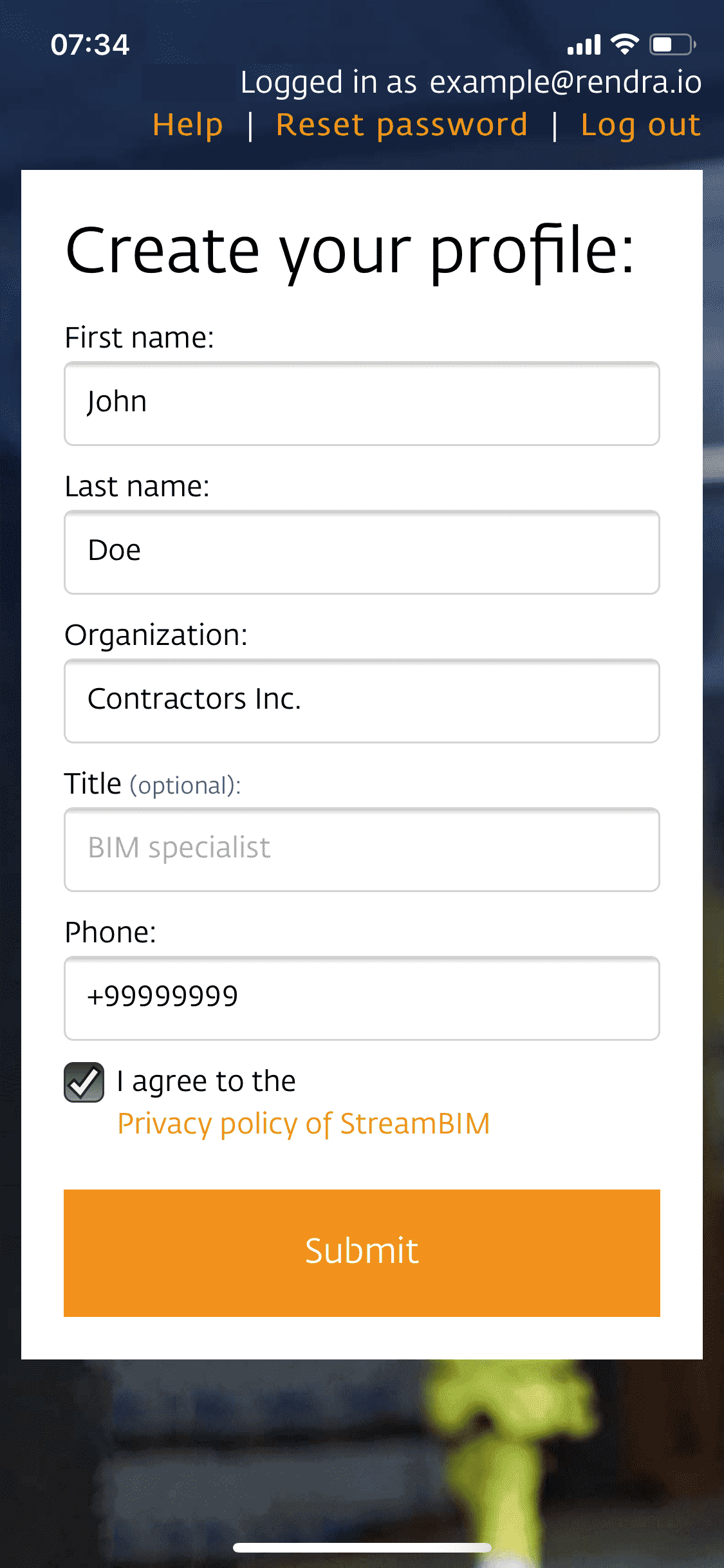Tap the cellular signal bars icon
This screenshot has height=1568, width=724.
(x=584, y=44)
